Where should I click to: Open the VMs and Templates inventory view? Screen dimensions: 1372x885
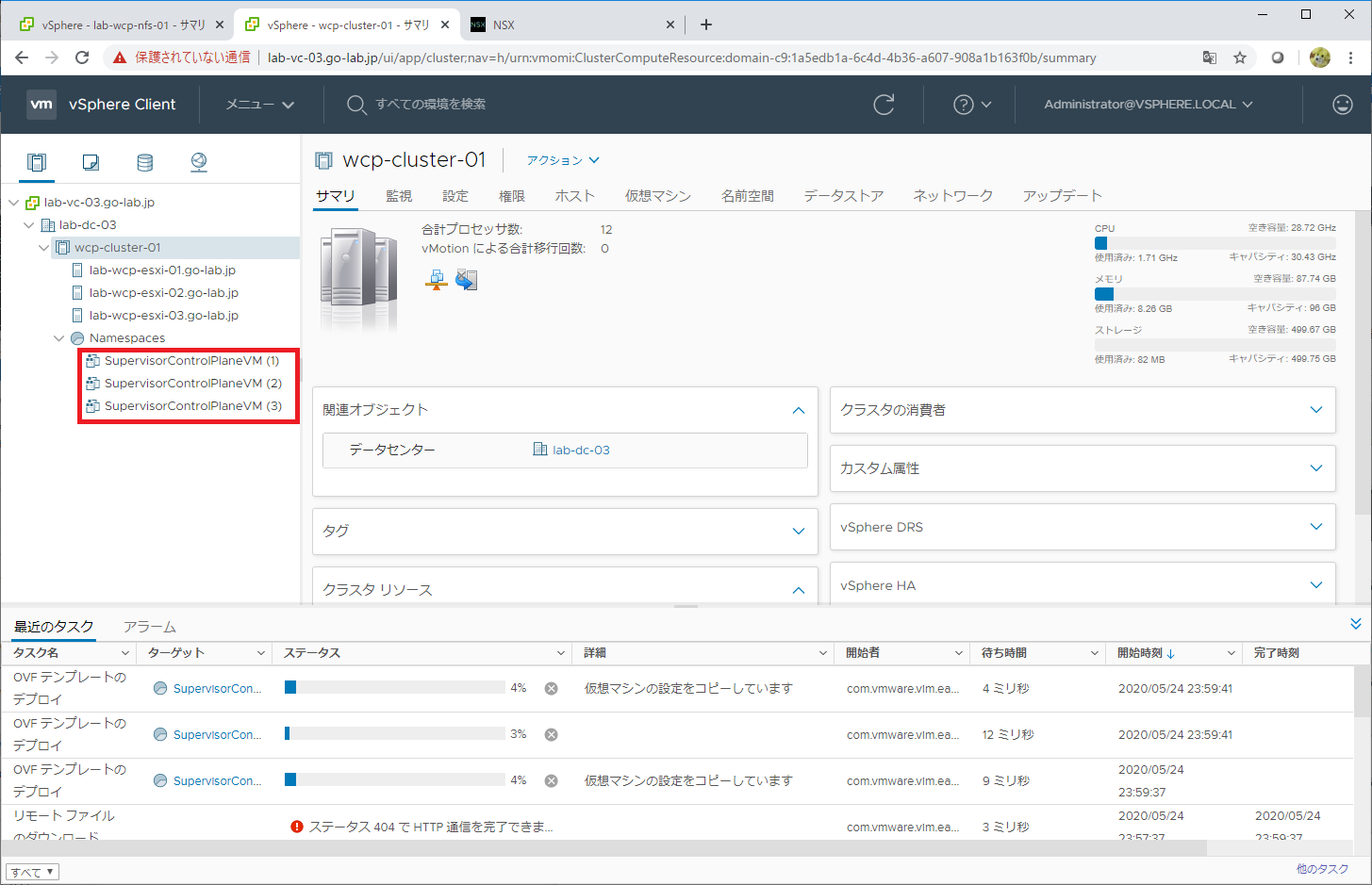[x=91, y=162]
